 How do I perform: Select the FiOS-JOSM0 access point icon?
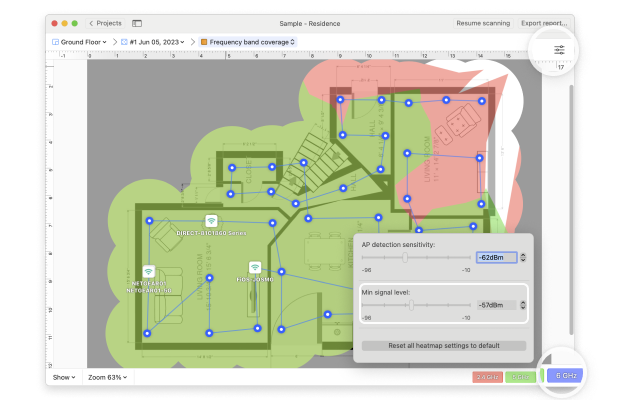255,268
